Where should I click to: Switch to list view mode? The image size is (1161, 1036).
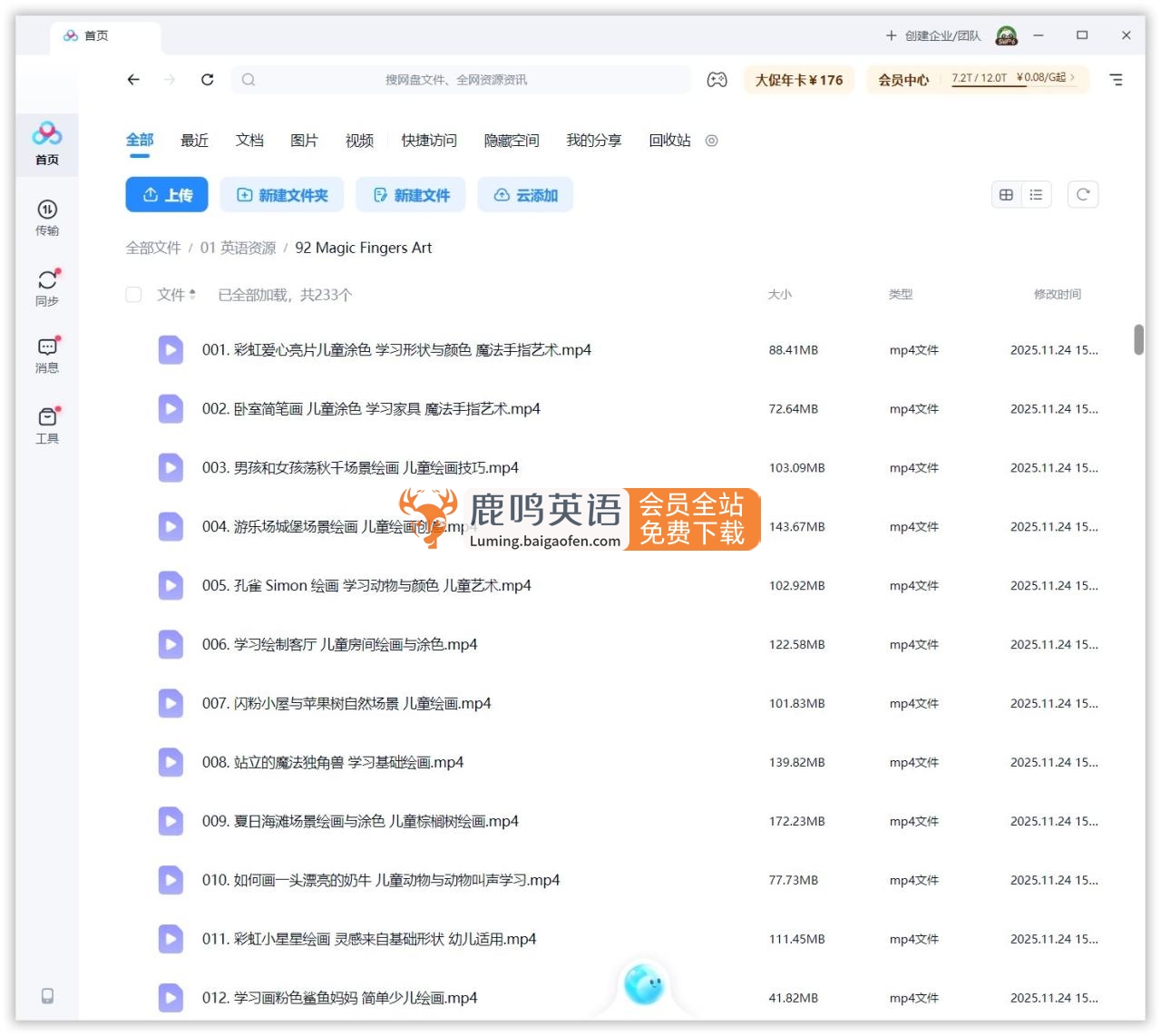1036,194
